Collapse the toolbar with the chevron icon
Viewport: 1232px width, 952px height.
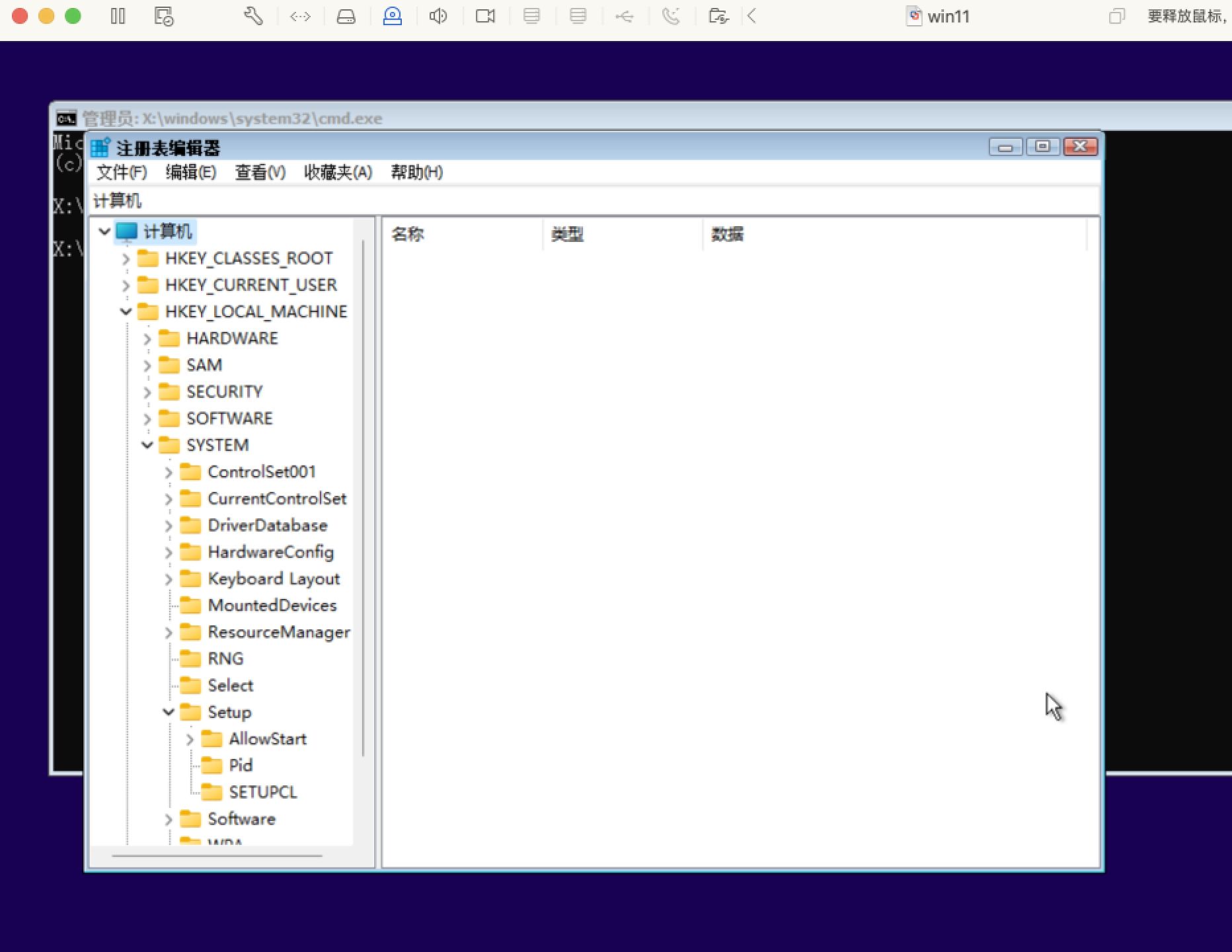click(751, 16)
